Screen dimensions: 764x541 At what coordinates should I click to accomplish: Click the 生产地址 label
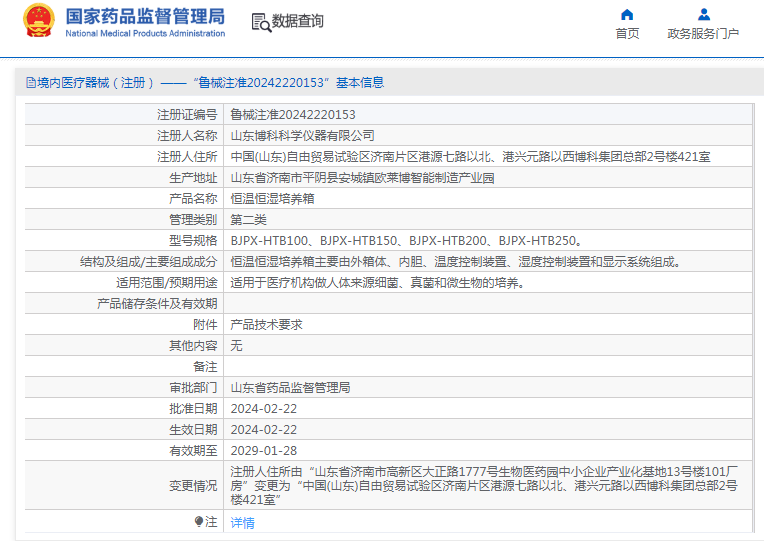pos(193,178)
